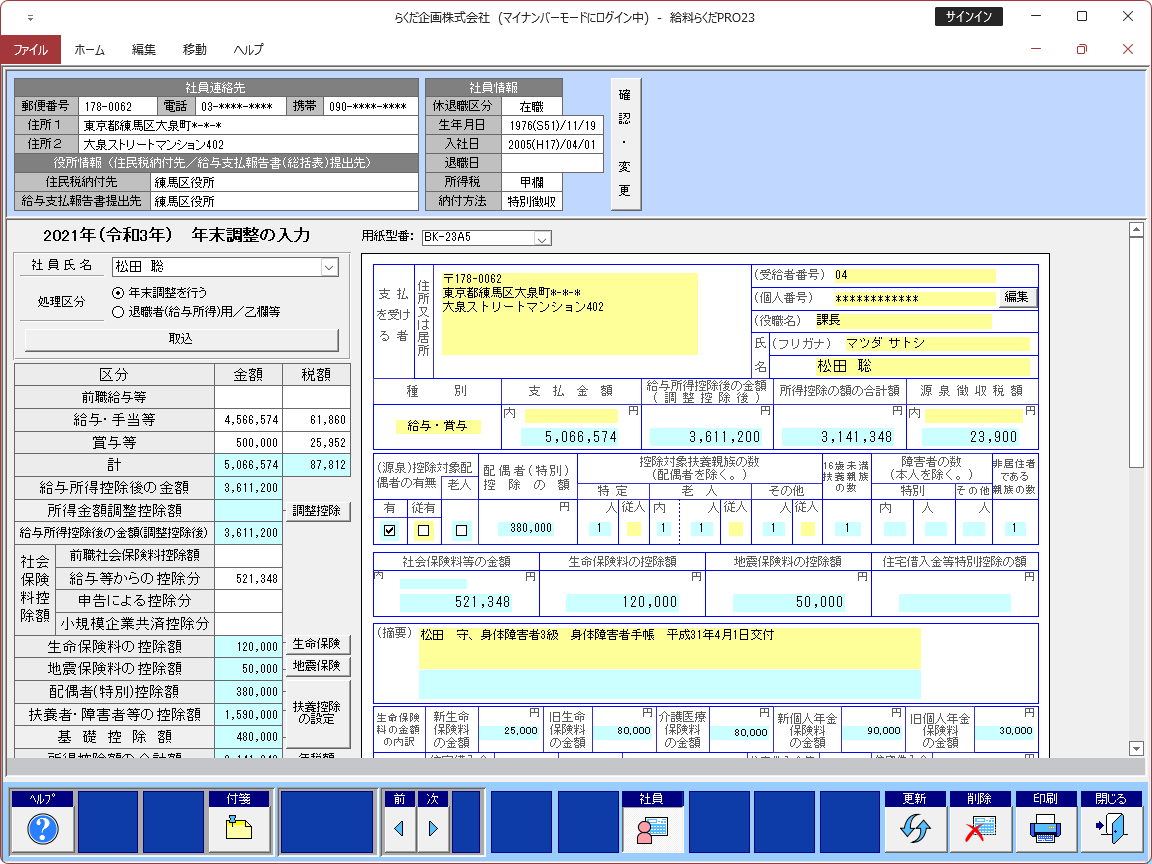1152x864 pixels.
Task: Click the 受給者番号 field with 04
Action: click(914, 276)
